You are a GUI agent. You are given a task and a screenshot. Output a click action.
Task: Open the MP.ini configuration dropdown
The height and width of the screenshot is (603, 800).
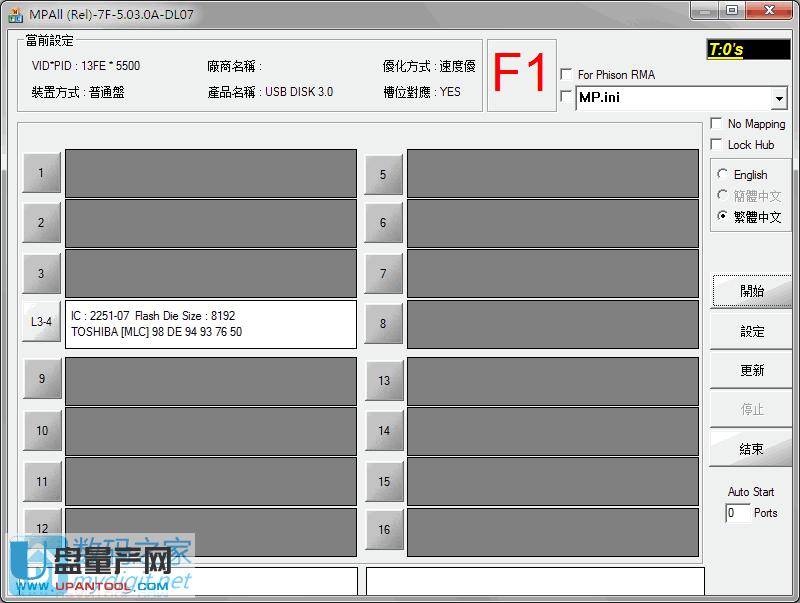[x=779, y=99]
